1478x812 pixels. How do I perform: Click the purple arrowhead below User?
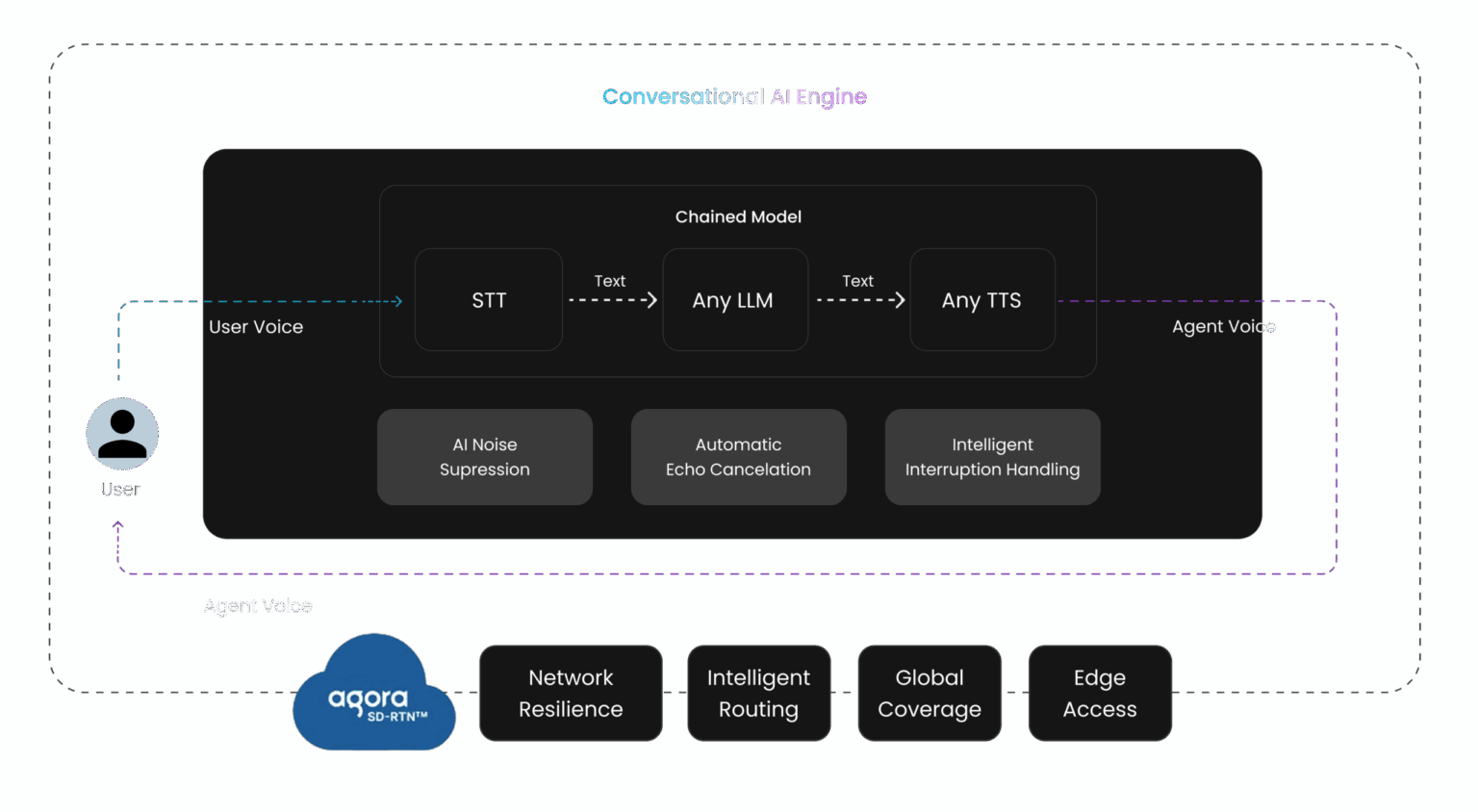point(118,526)
